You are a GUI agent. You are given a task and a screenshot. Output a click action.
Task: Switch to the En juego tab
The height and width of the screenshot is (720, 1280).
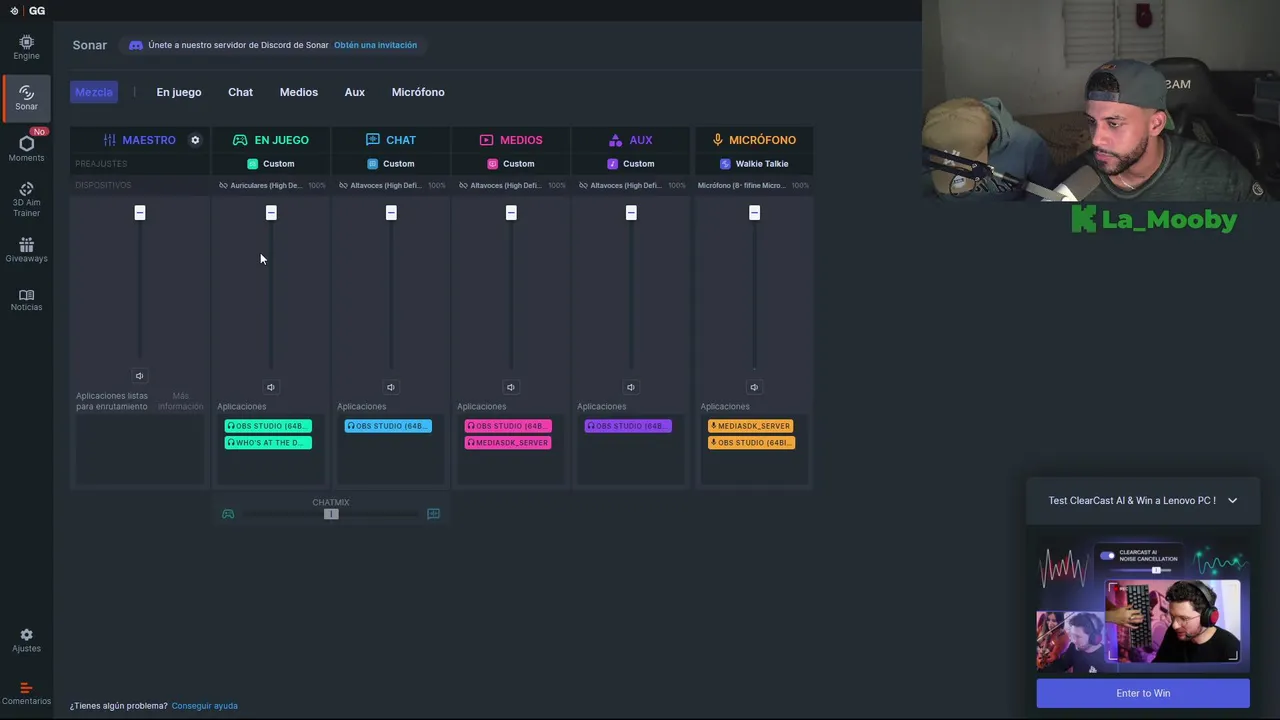point(179,92)
